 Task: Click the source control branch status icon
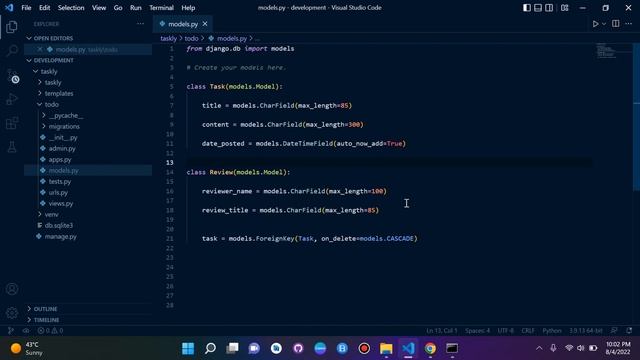point(11,331)
